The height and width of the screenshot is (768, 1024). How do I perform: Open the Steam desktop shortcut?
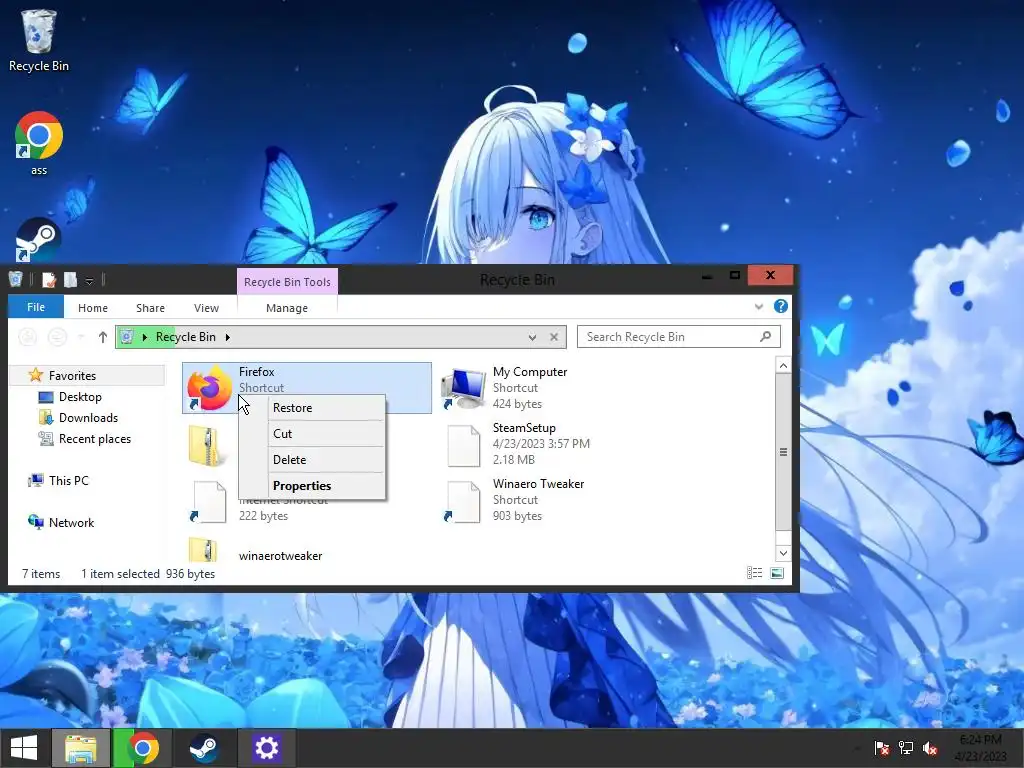click(x=39, y=240)
